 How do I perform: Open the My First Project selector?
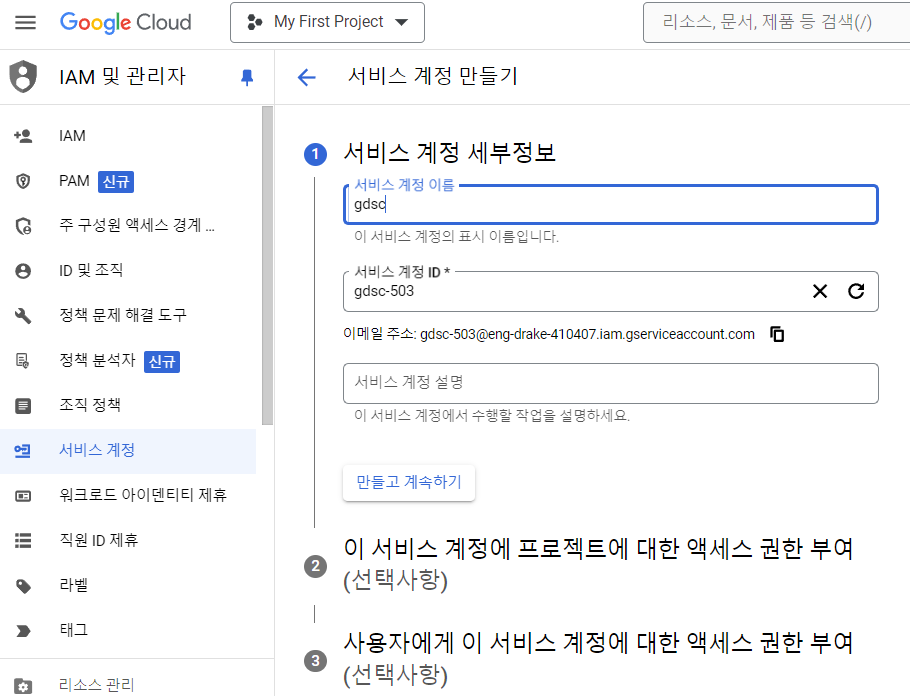(x=327, y=23)
